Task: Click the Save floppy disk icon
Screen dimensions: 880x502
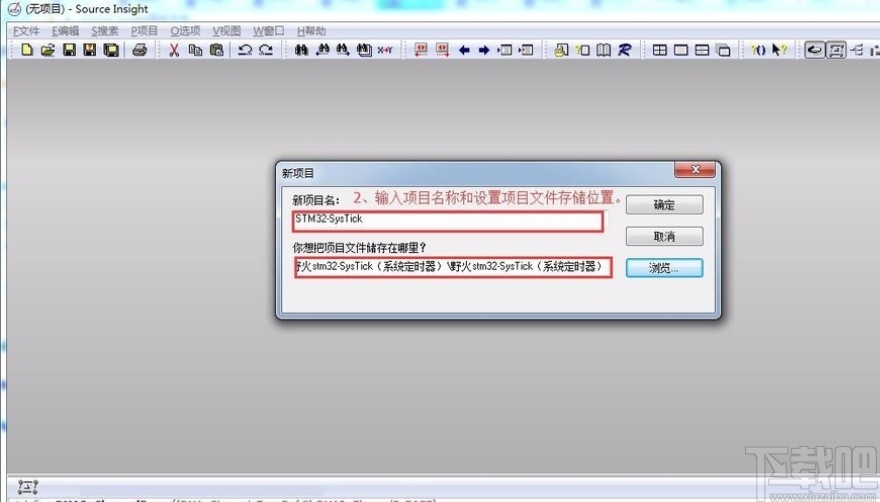Action: click(x=69, y=50)
